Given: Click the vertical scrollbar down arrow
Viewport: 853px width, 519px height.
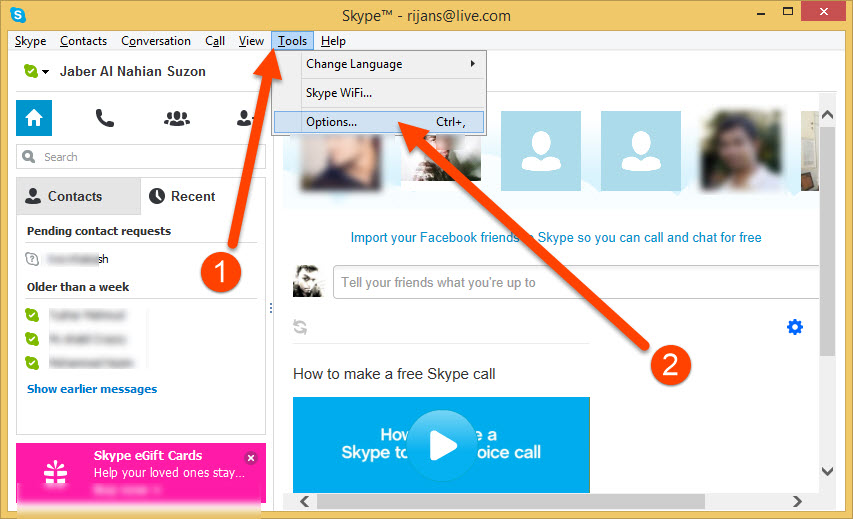Looking at the screenshot, I should click(x=827, y=471).
